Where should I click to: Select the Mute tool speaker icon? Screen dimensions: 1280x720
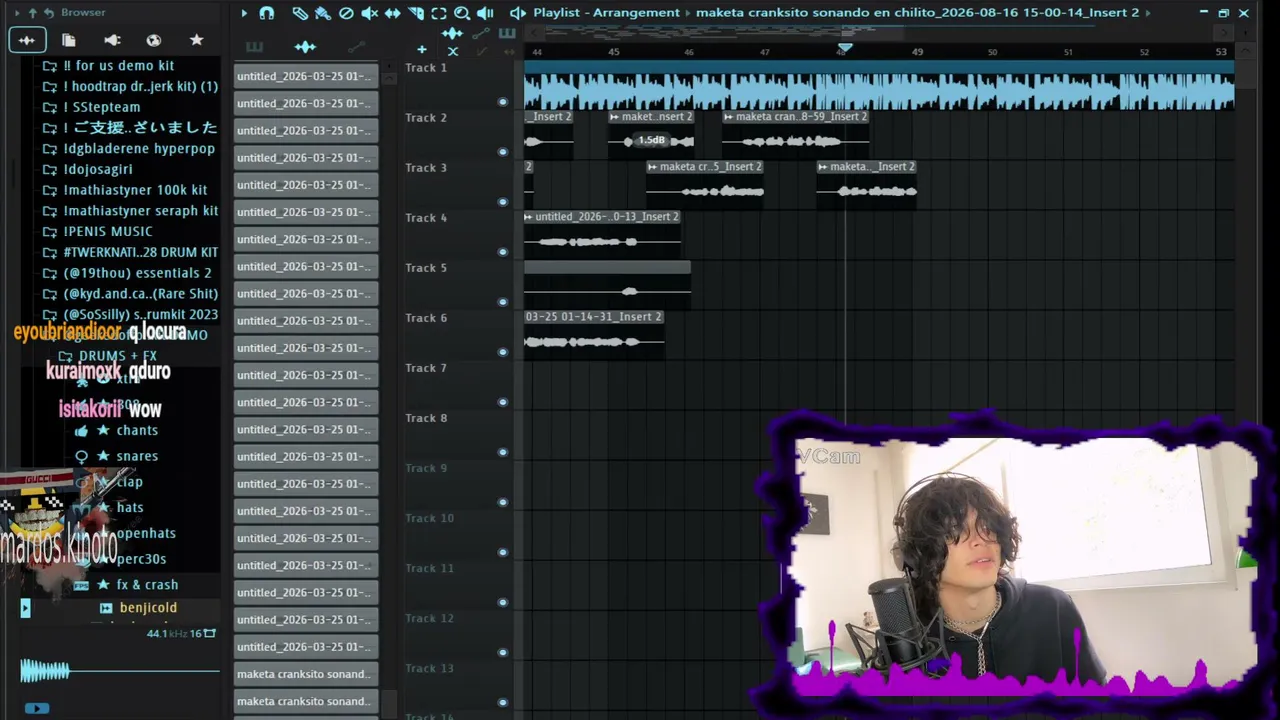point(369,13)
